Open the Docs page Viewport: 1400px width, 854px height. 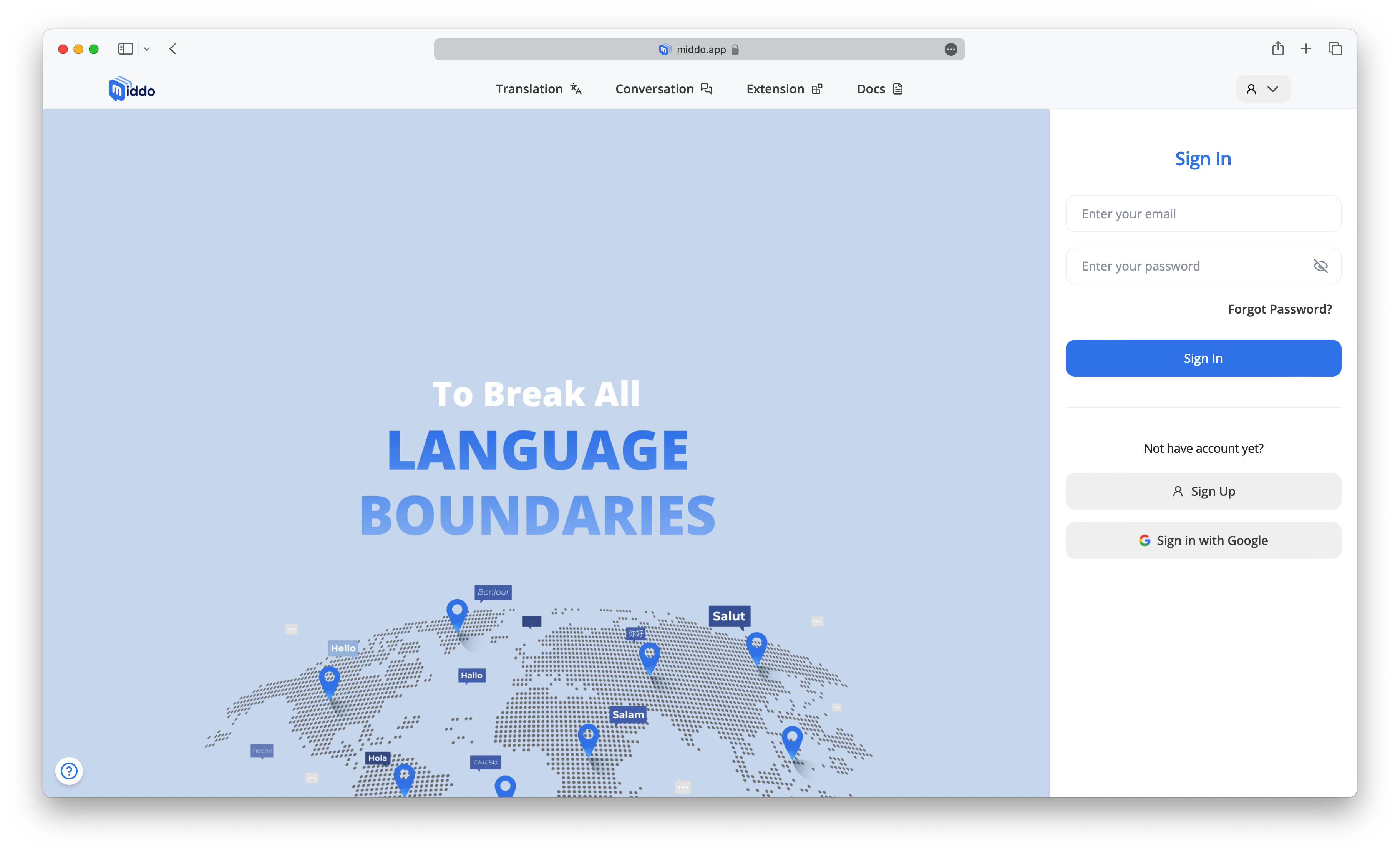[x=879, y=89]
